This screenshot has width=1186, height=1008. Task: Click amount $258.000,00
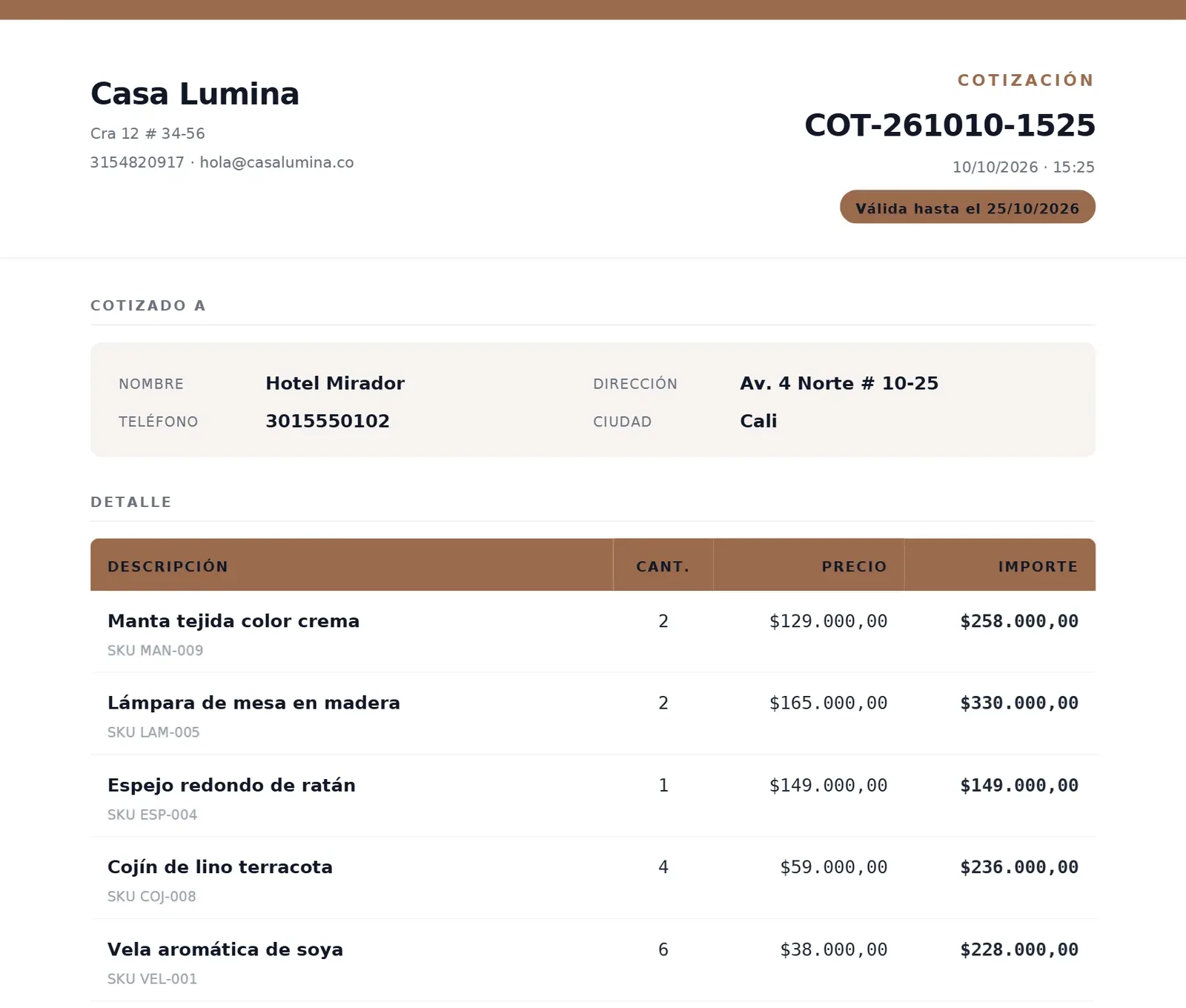coord(1019,621)
